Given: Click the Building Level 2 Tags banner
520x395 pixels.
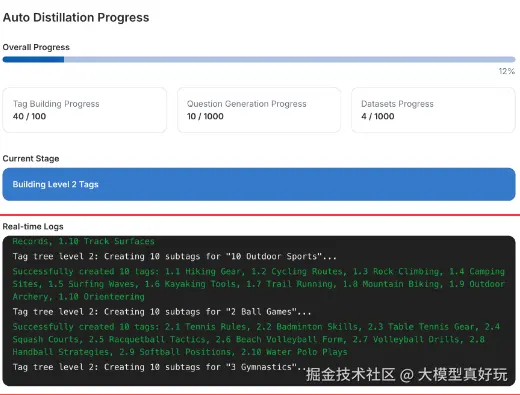Looking at the screenshot, I should coord(259,184).
